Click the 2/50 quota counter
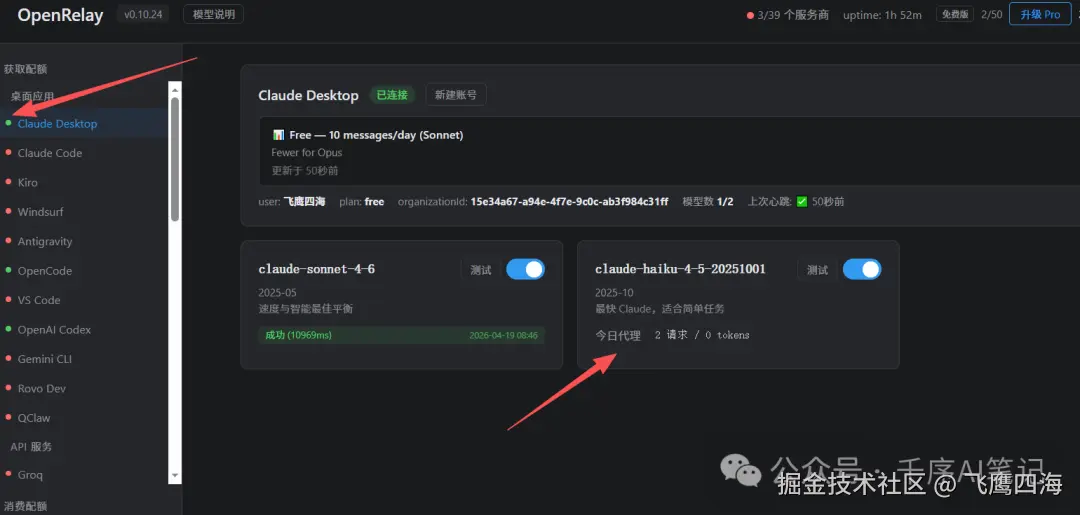Screen dimensions: 1080x515 [992, 14]
